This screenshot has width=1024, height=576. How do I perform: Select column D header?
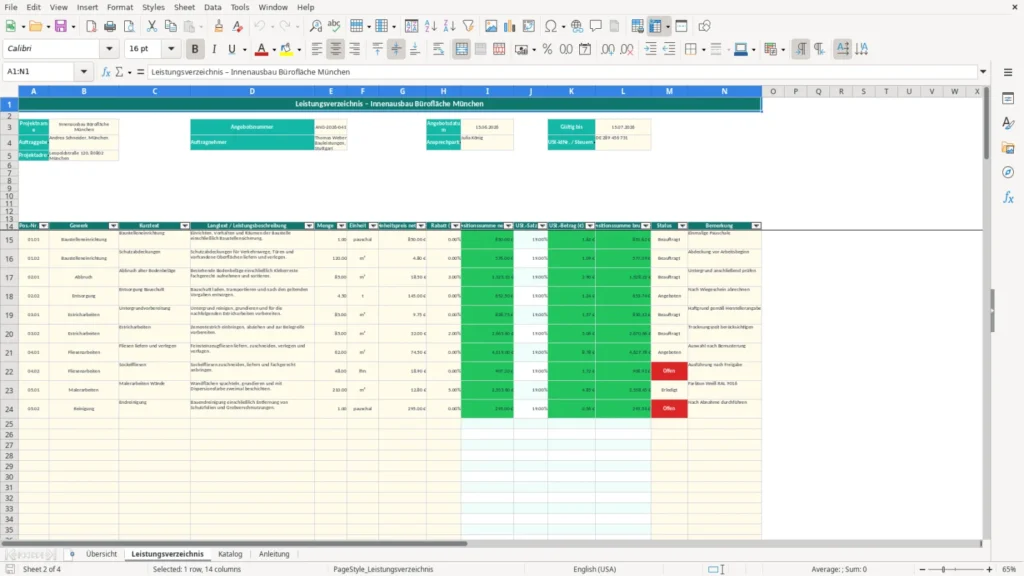click(252, 91)
